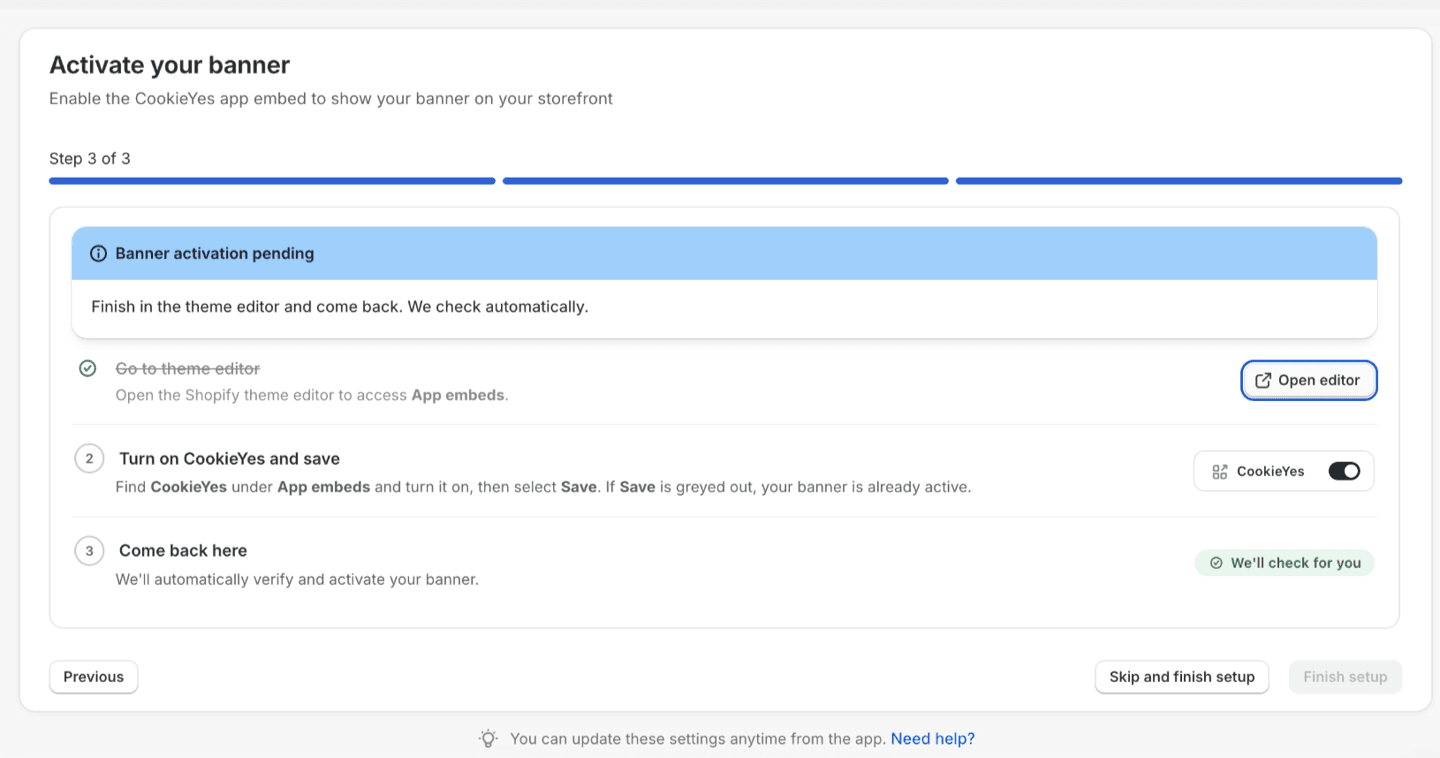
Task: Click the first progress bar segment
Action: pyautogui.click(x=272, y=181)
